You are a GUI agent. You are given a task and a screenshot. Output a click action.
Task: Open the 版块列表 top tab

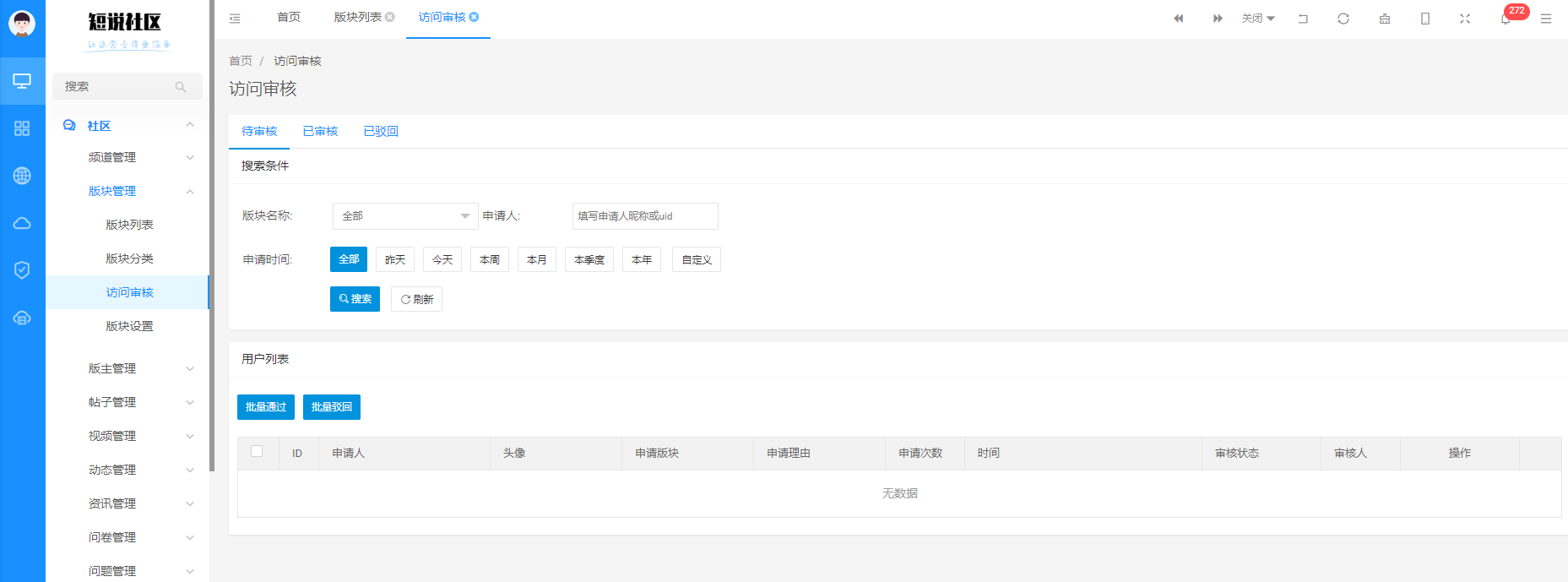click(x=358, y=17)
